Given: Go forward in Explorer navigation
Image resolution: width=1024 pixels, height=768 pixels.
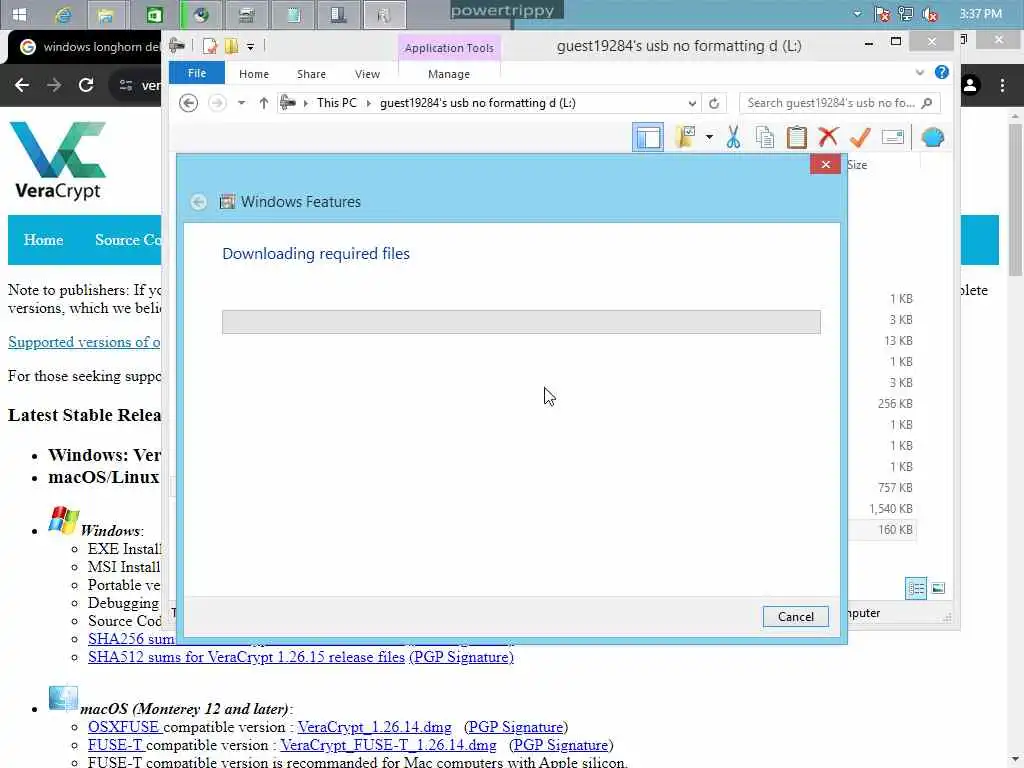Looking at the screenshot, I should pos(217,103).
